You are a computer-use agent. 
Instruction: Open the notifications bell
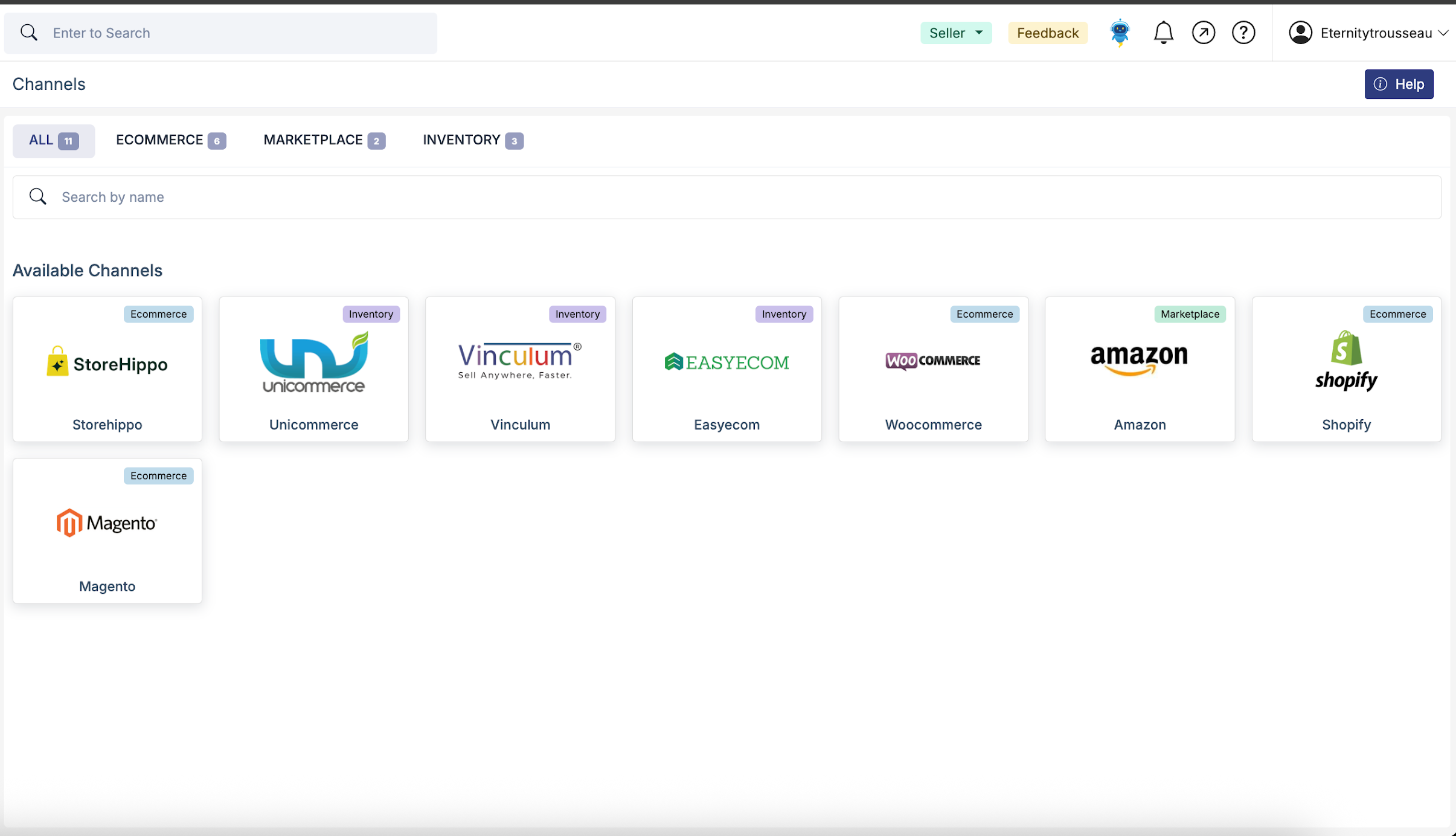[x=1163, y=33]
